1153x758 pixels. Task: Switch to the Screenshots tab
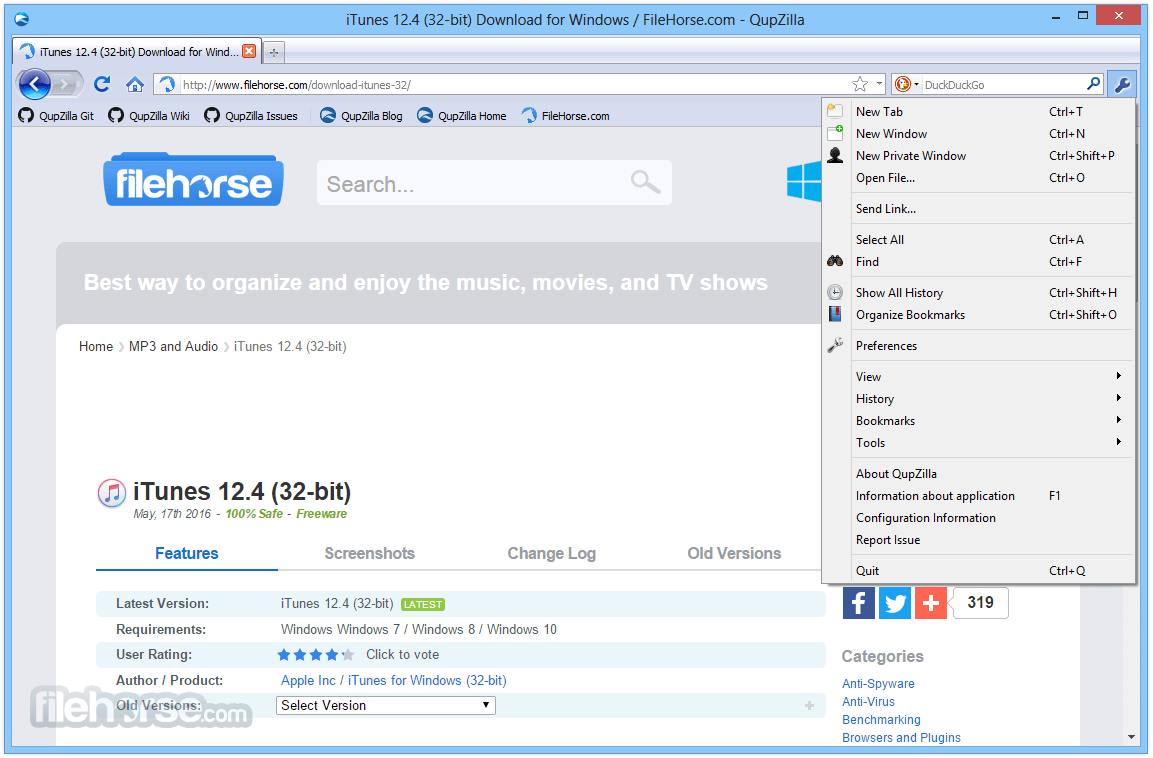369,554
